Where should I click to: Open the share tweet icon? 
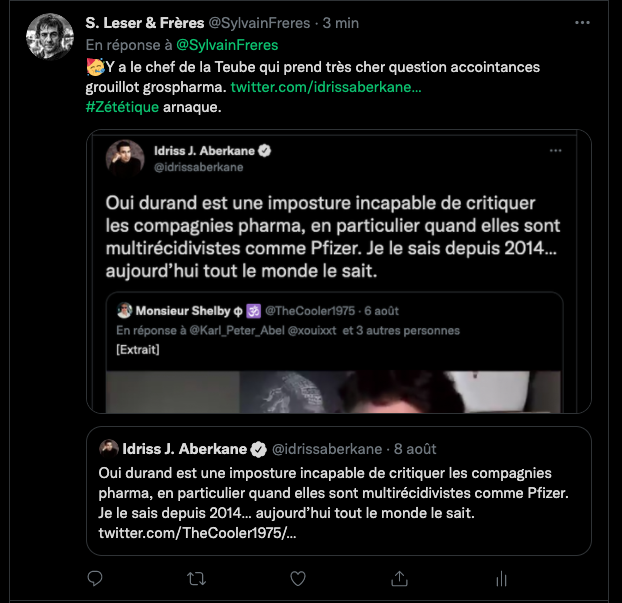(x=399, y=578)
